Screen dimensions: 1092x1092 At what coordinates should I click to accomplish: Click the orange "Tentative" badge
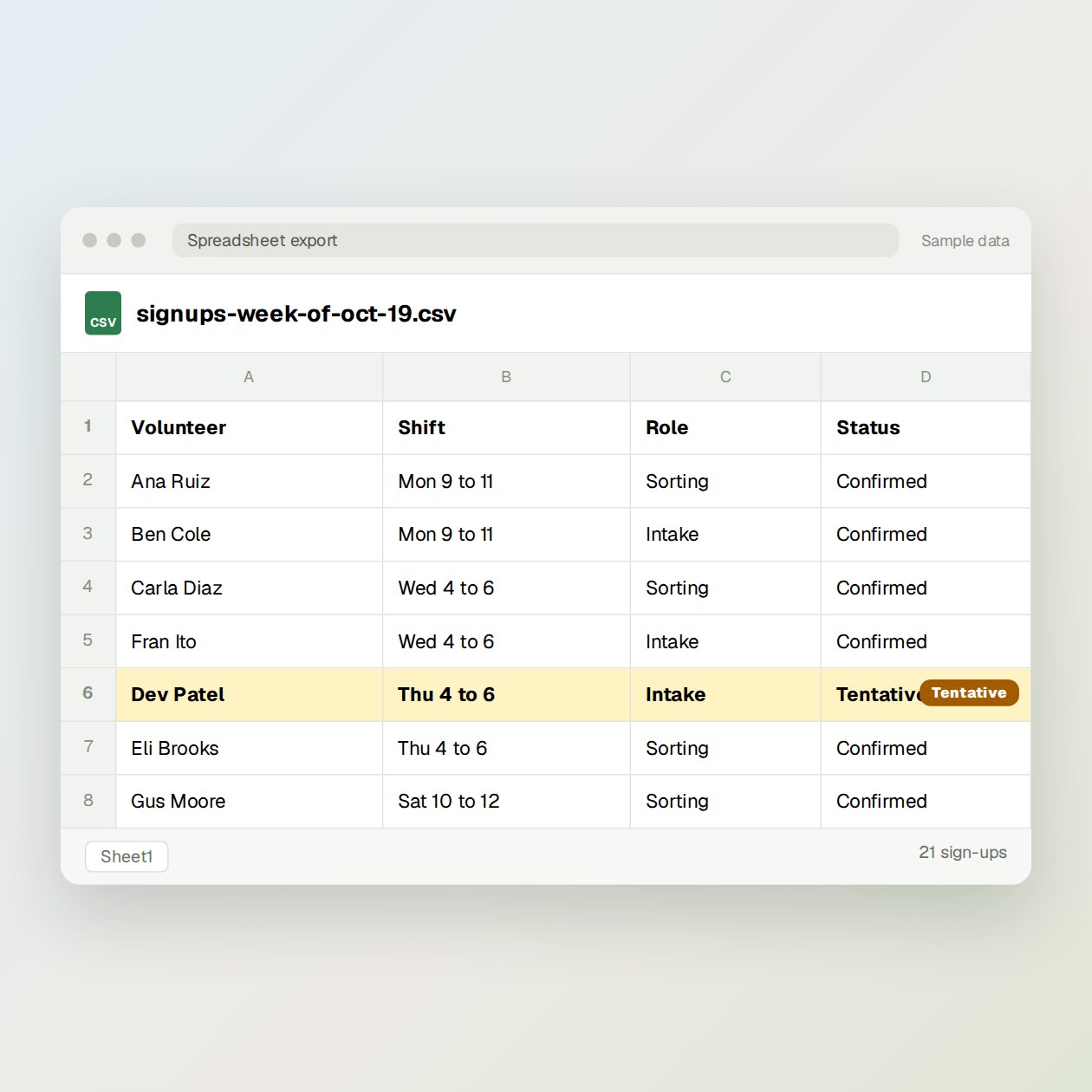[x=969, y=692]
